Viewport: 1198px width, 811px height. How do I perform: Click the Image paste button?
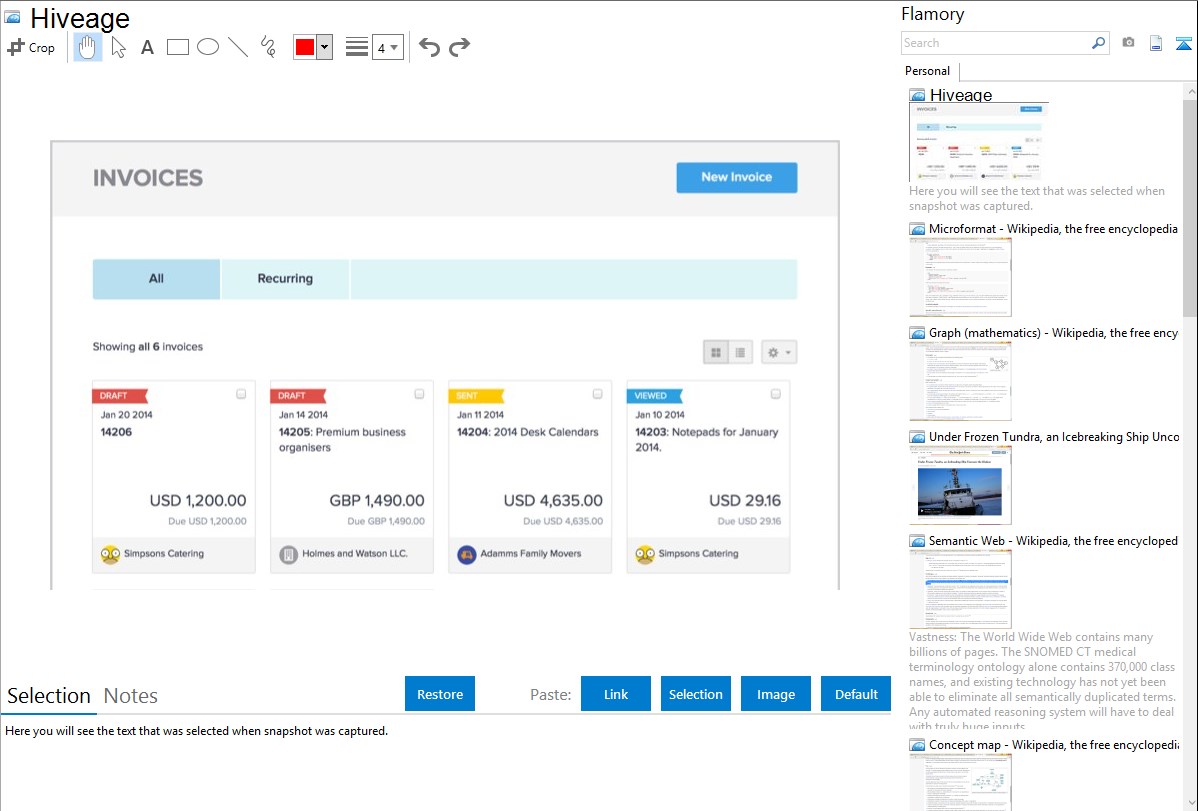[x=776, y=694]
